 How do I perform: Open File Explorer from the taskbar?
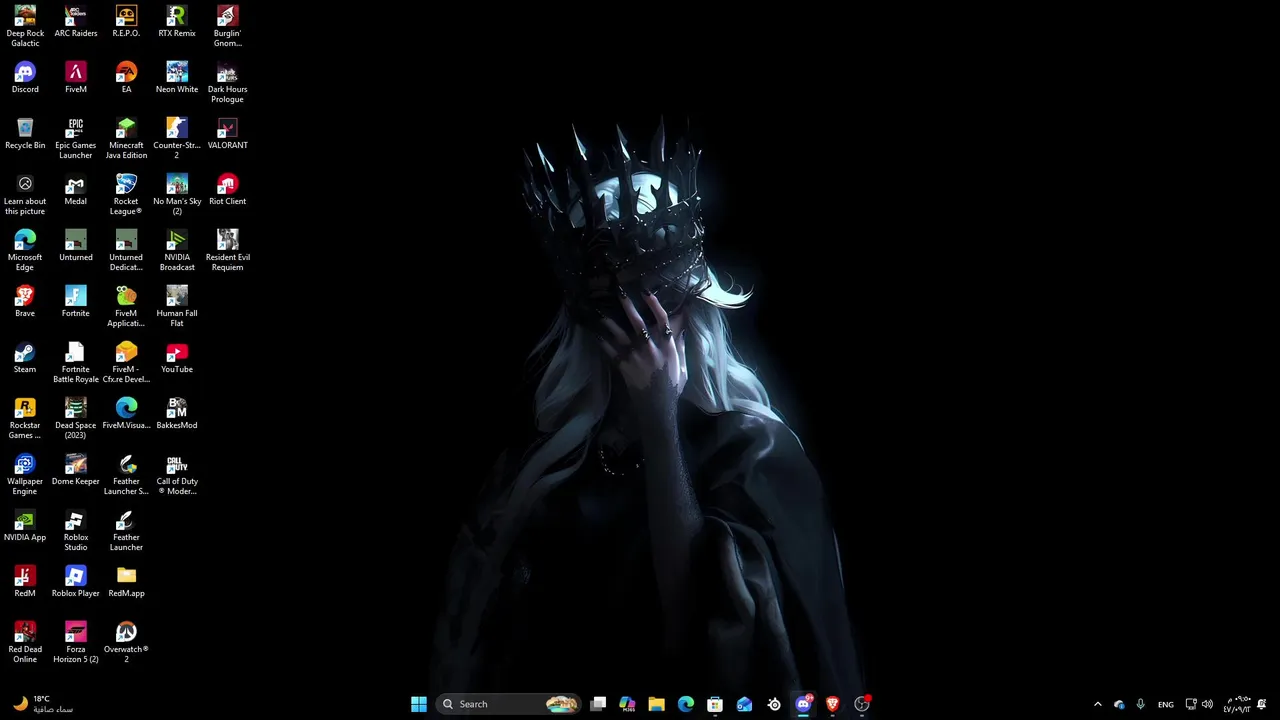click(x=656, y=704)
